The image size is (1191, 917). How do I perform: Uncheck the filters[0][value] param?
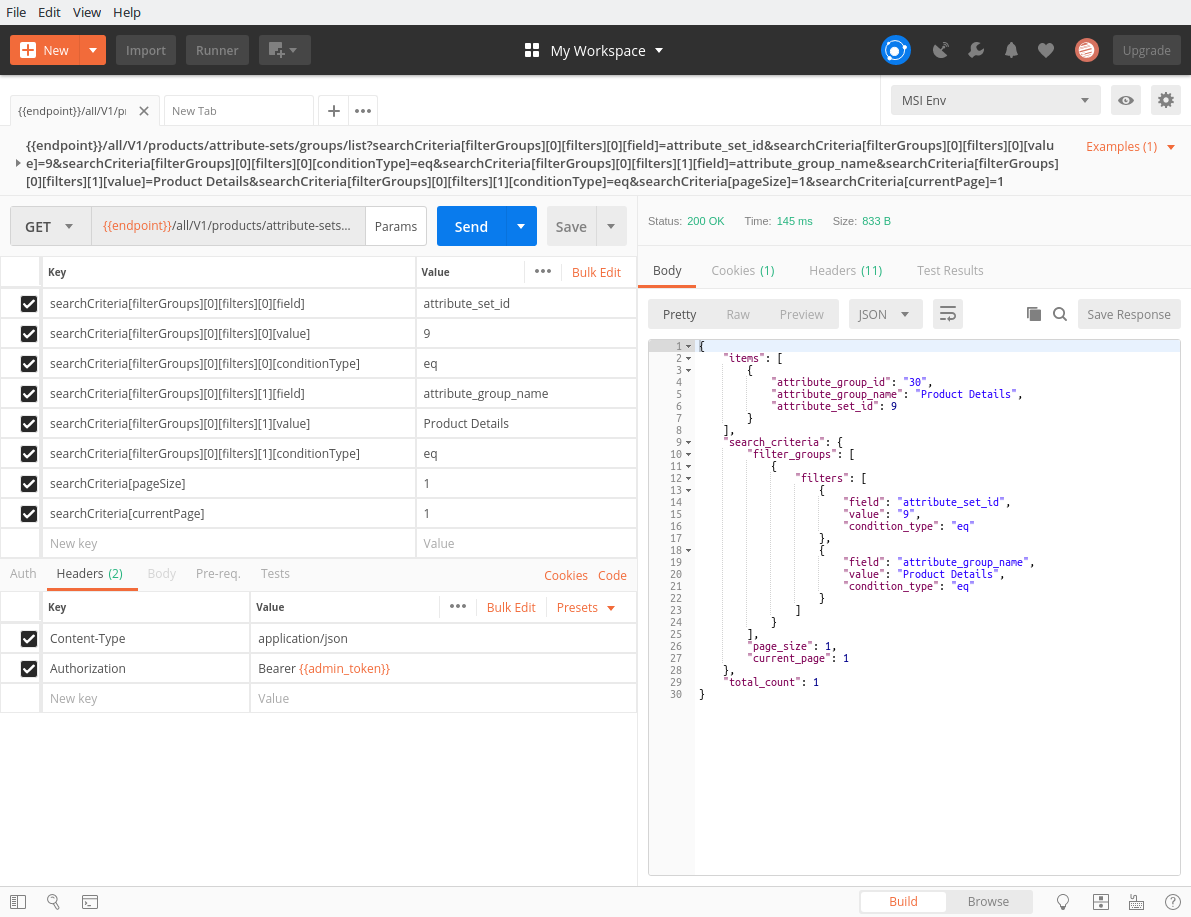[x=29, y=334]
